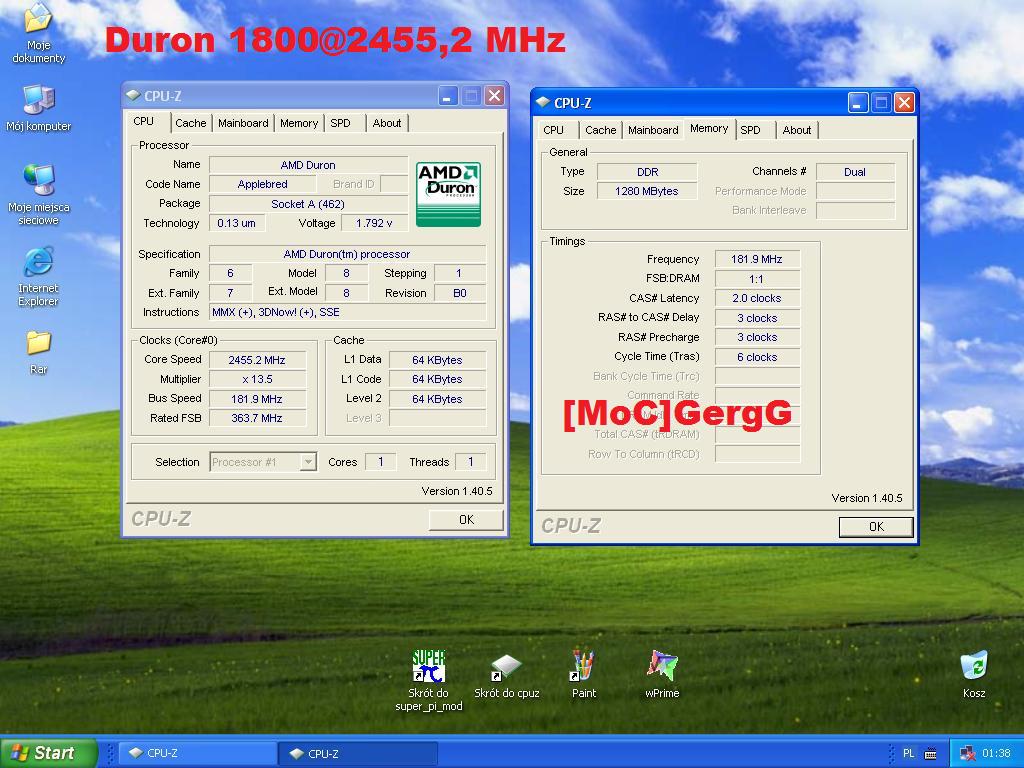The width and height of the screenshot is (1024, 768).
Task: Close the right CPU-Z Memory window
Action: point(904,103)
